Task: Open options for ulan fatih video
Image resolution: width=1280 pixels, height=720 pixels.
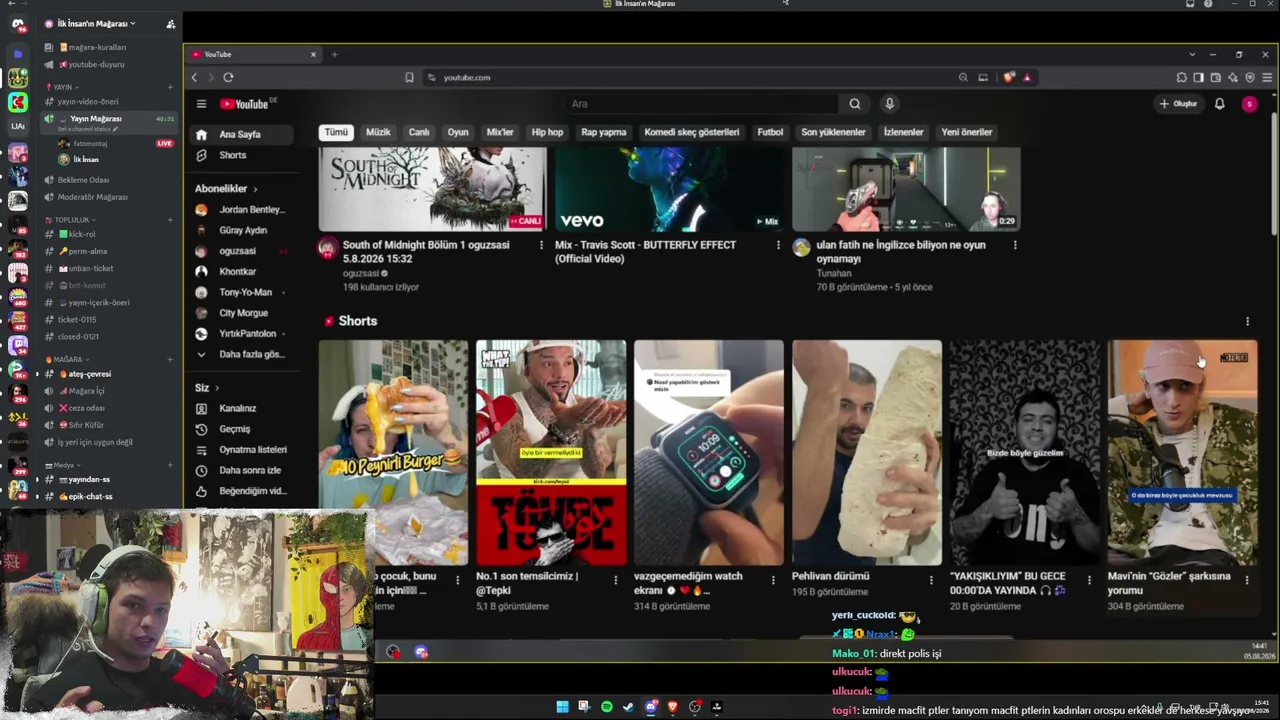Action: pyautogui.click(x=1015, y=245)
